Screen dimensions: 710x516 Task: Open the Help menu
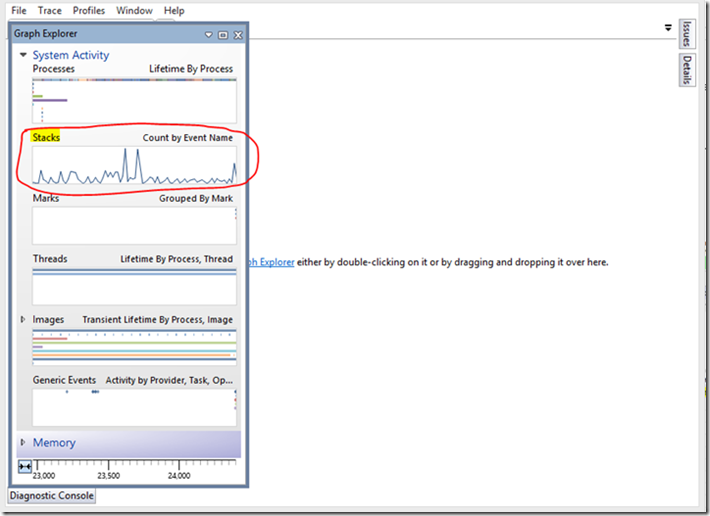[174, 10]
